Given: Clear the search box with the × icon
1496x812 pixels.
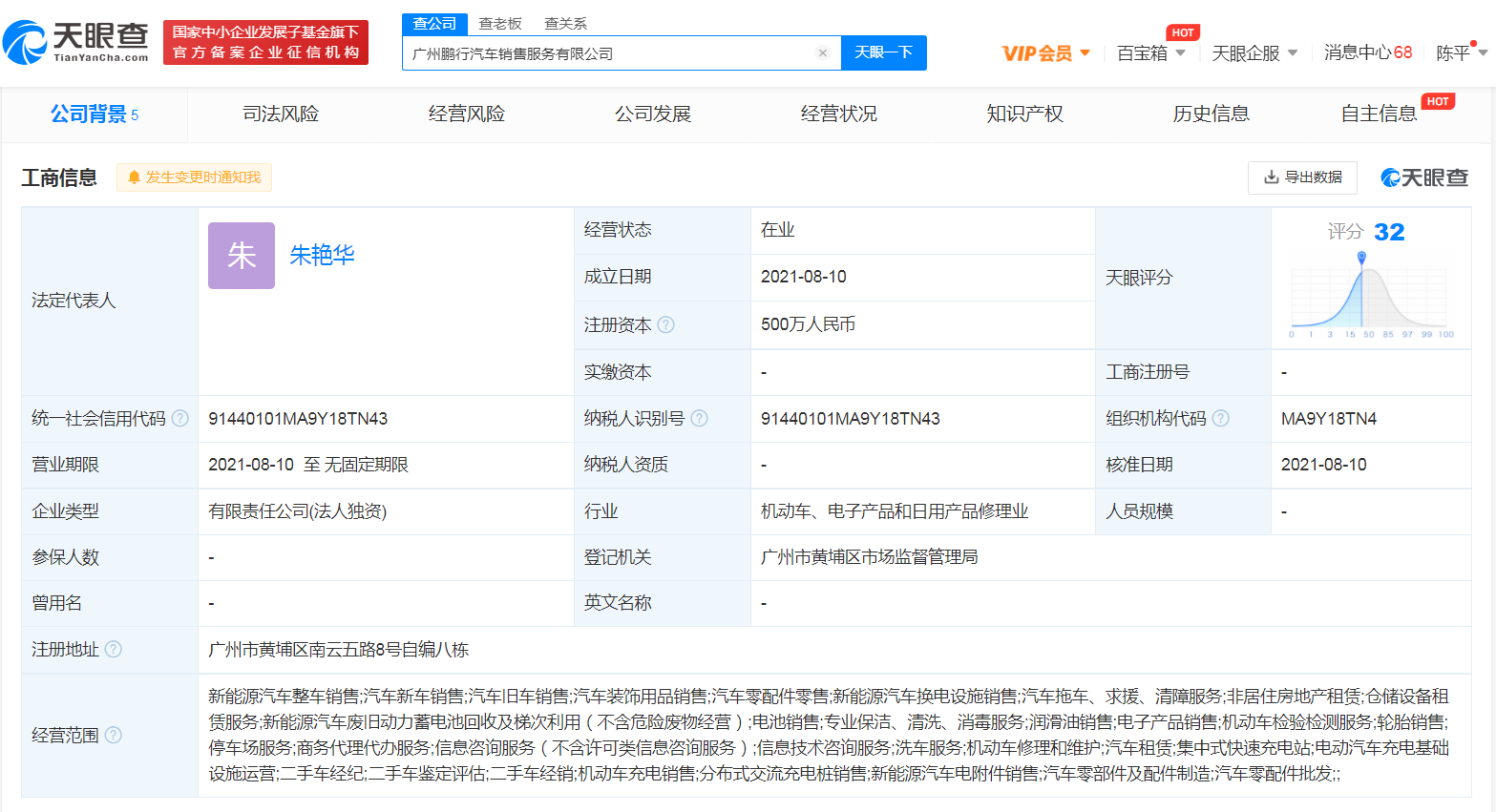Looking at the screenshot, I should (x=823, y=52).
